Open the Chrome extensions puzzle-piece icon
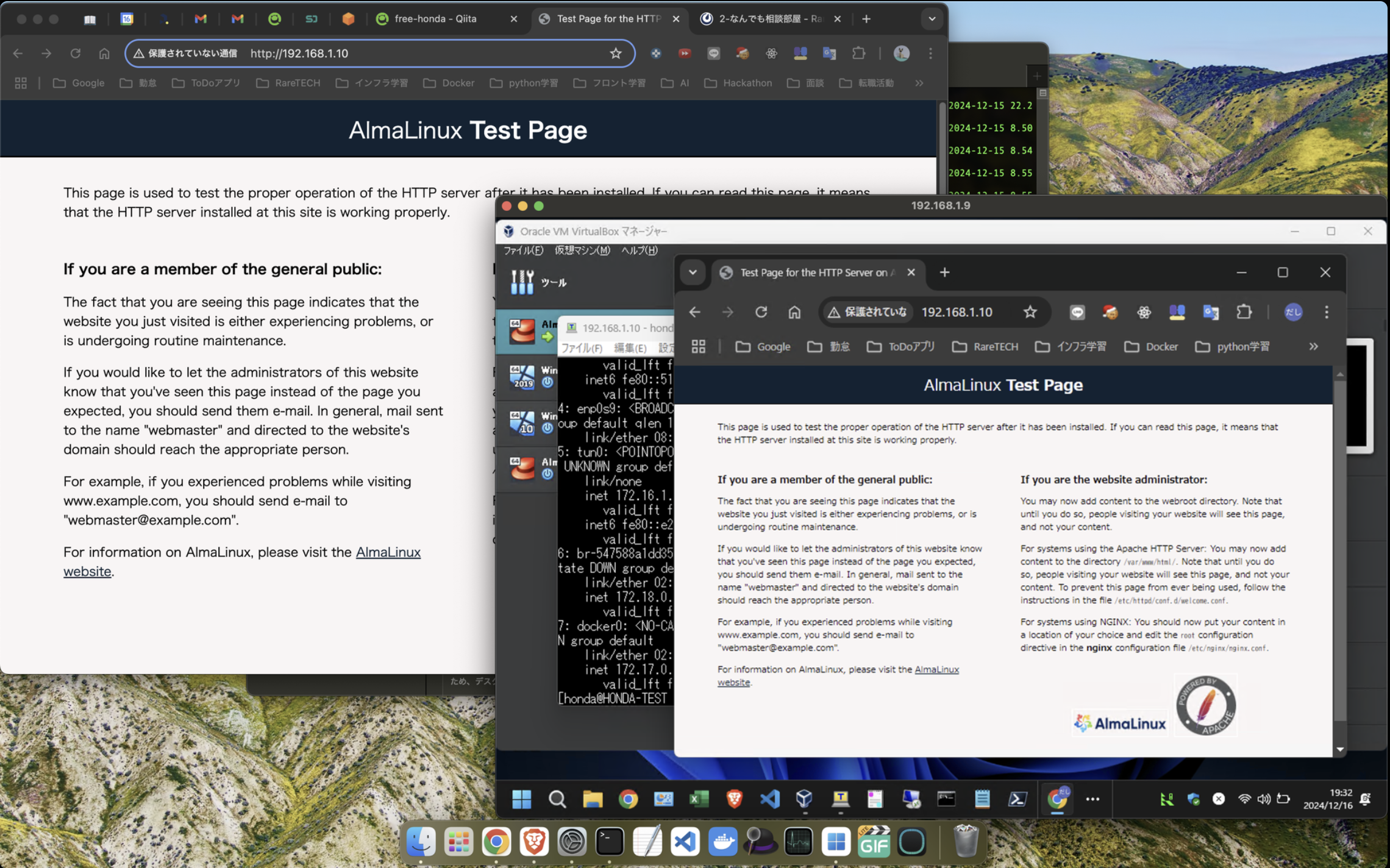Viewport: 1390px width, 868px height. click(x=858, y=54)
